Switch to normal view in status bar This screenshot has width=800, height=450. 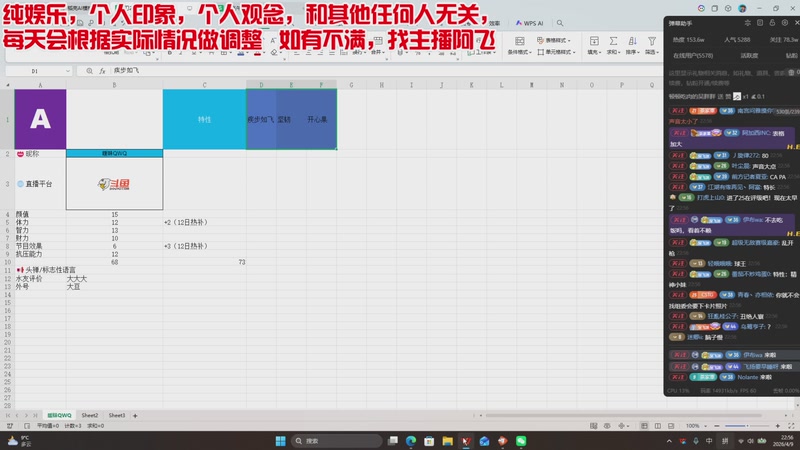[644, 426]
